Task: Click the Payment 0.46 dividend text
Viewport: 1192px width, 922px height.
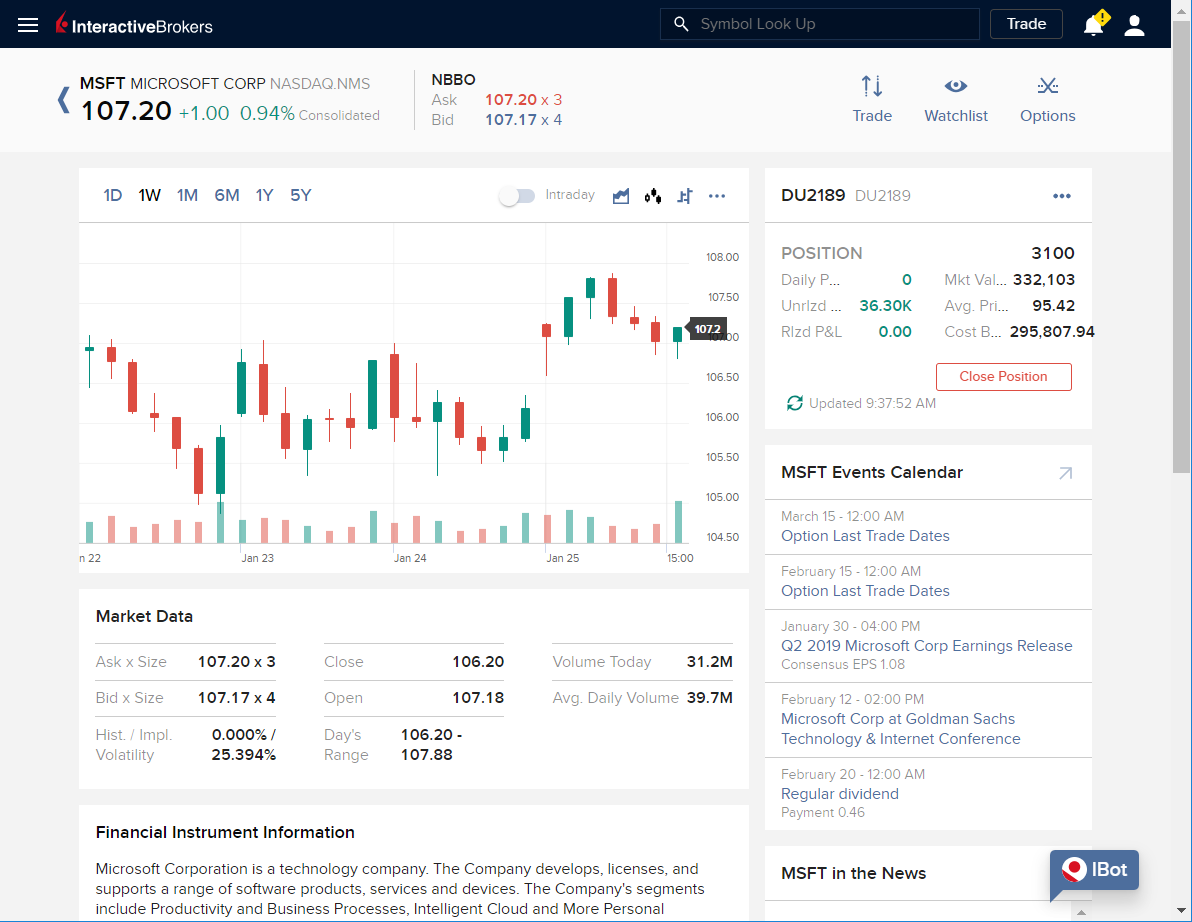Action: (823, 813)
